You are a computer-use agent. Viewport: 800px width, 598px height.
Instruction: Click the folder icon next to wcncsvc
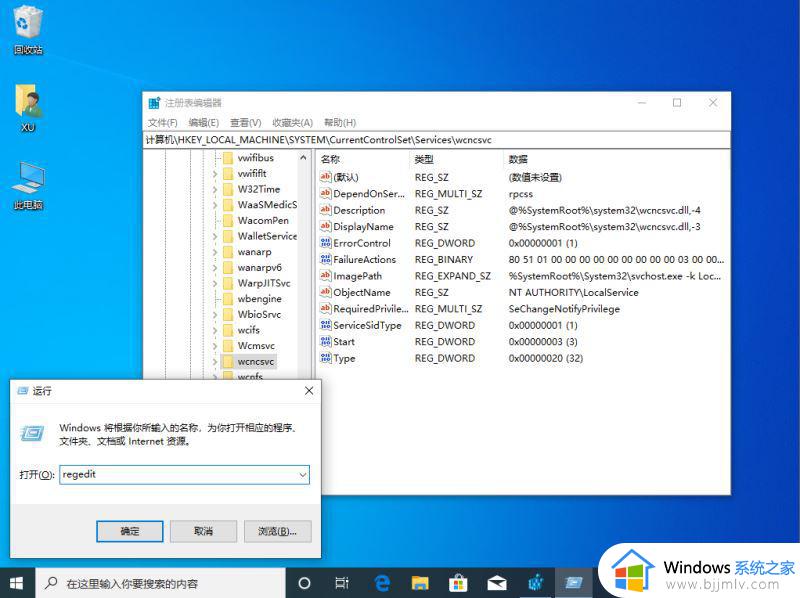[x=228, y=362]
